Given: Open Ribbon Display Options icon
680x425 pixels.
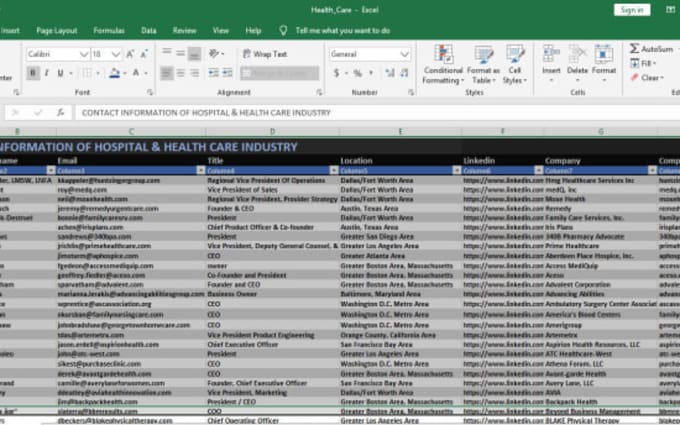Looking at the screenshot, I should click(x=670, y=10).
